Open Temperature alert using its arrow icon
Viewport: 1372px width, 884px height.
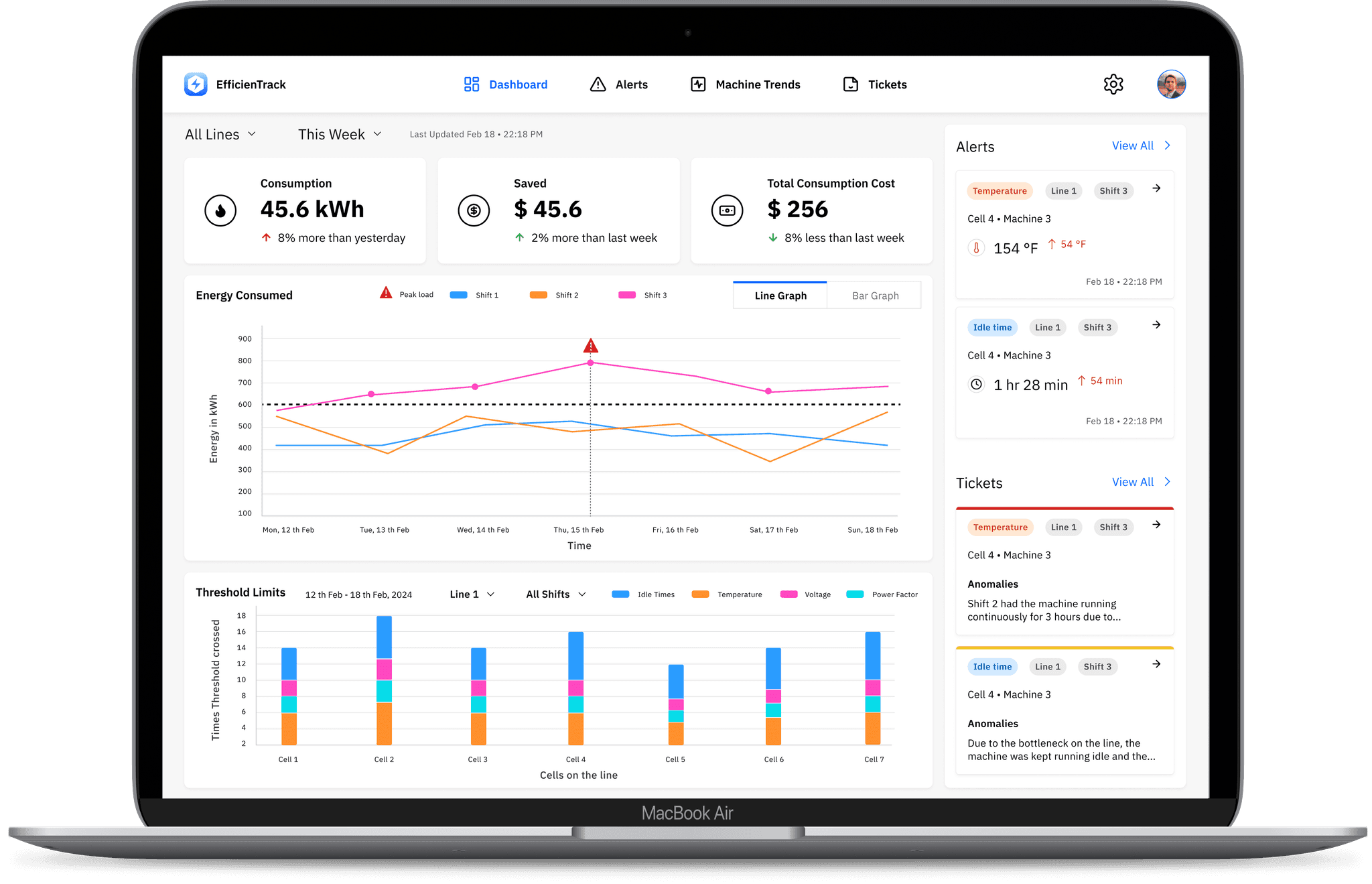[x=1156, y=188]
